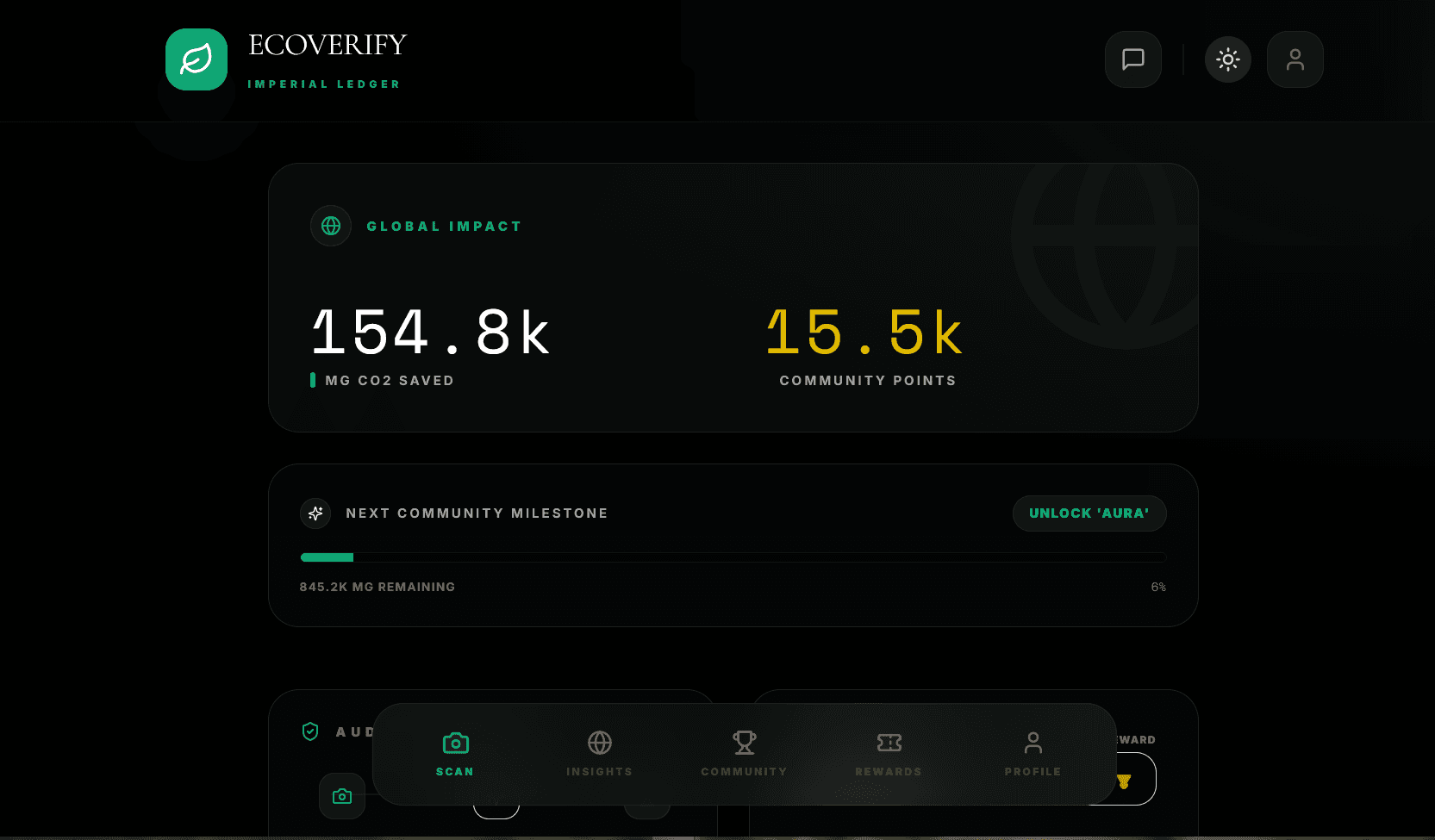The height and width of the screenshot is (840, 1435).
Task: Switch to the Insights tab
Action: (x=600, y=754)
